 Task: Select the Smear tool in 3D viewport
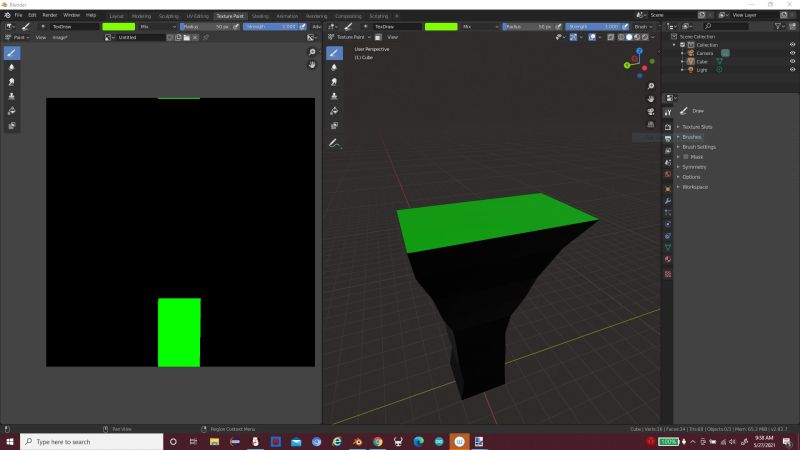(x=334, y=82)
